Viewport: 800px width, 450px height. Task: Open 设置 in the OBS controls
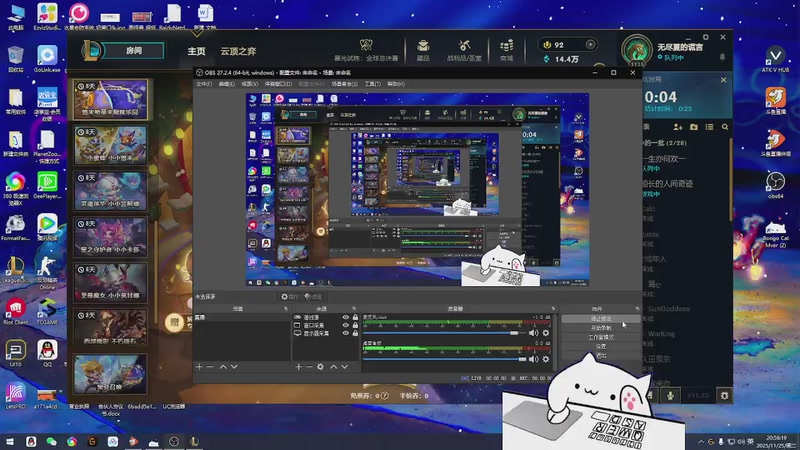coord(601,346)
